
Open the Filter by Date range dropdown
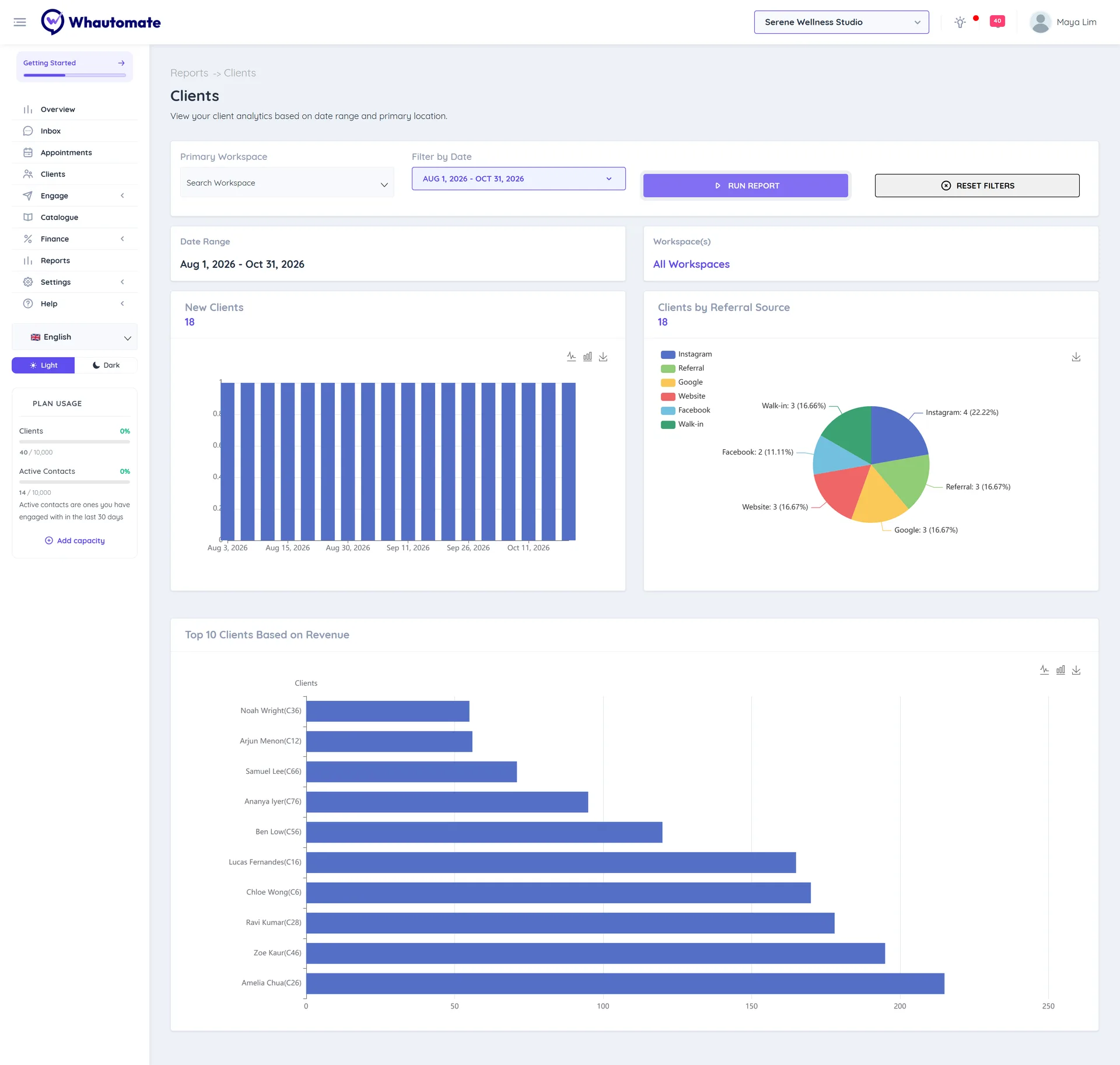click(519, 179)
